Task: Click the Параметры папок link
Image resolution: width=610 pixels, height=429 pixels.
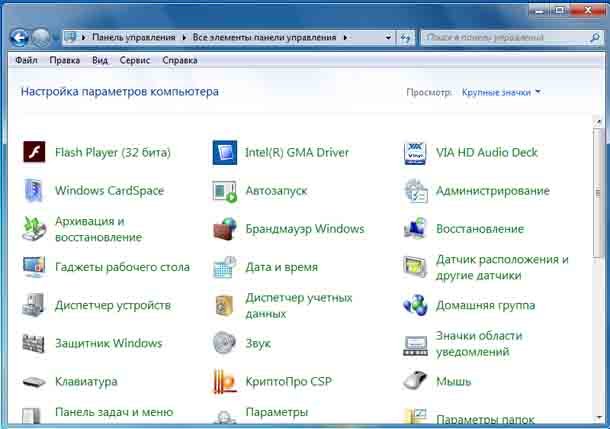Action: [485, 420]
